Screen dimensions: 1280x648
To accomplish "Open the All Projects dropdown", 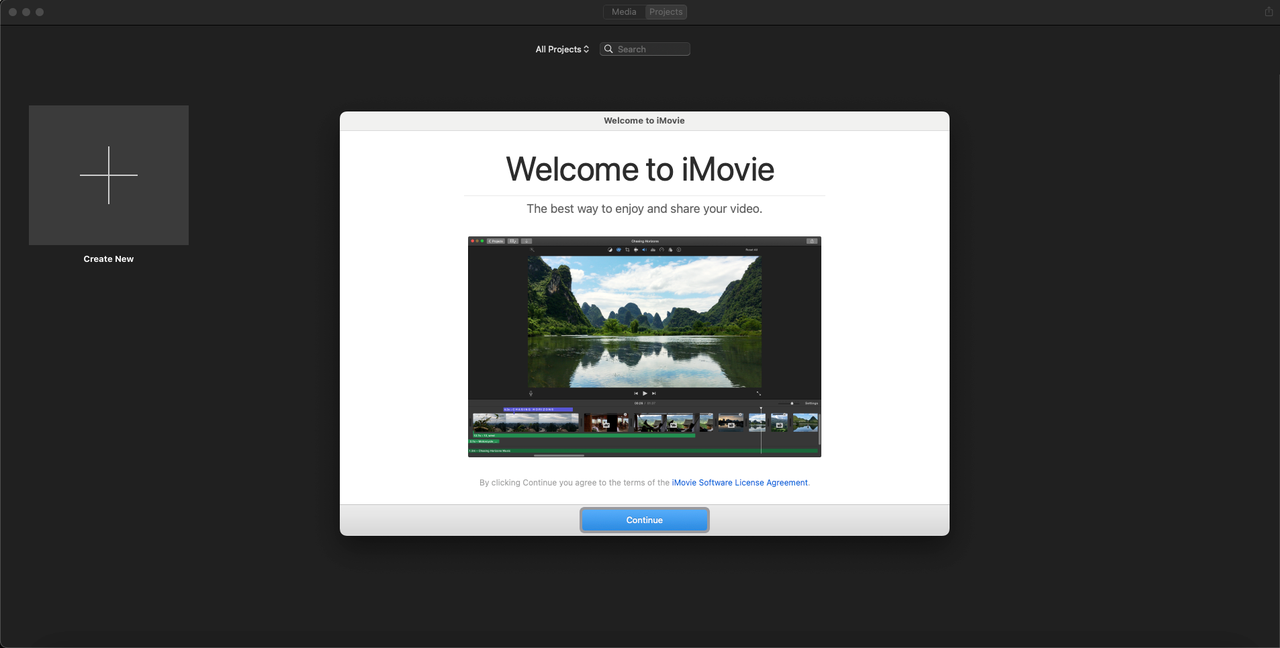I will click(562, 49).
